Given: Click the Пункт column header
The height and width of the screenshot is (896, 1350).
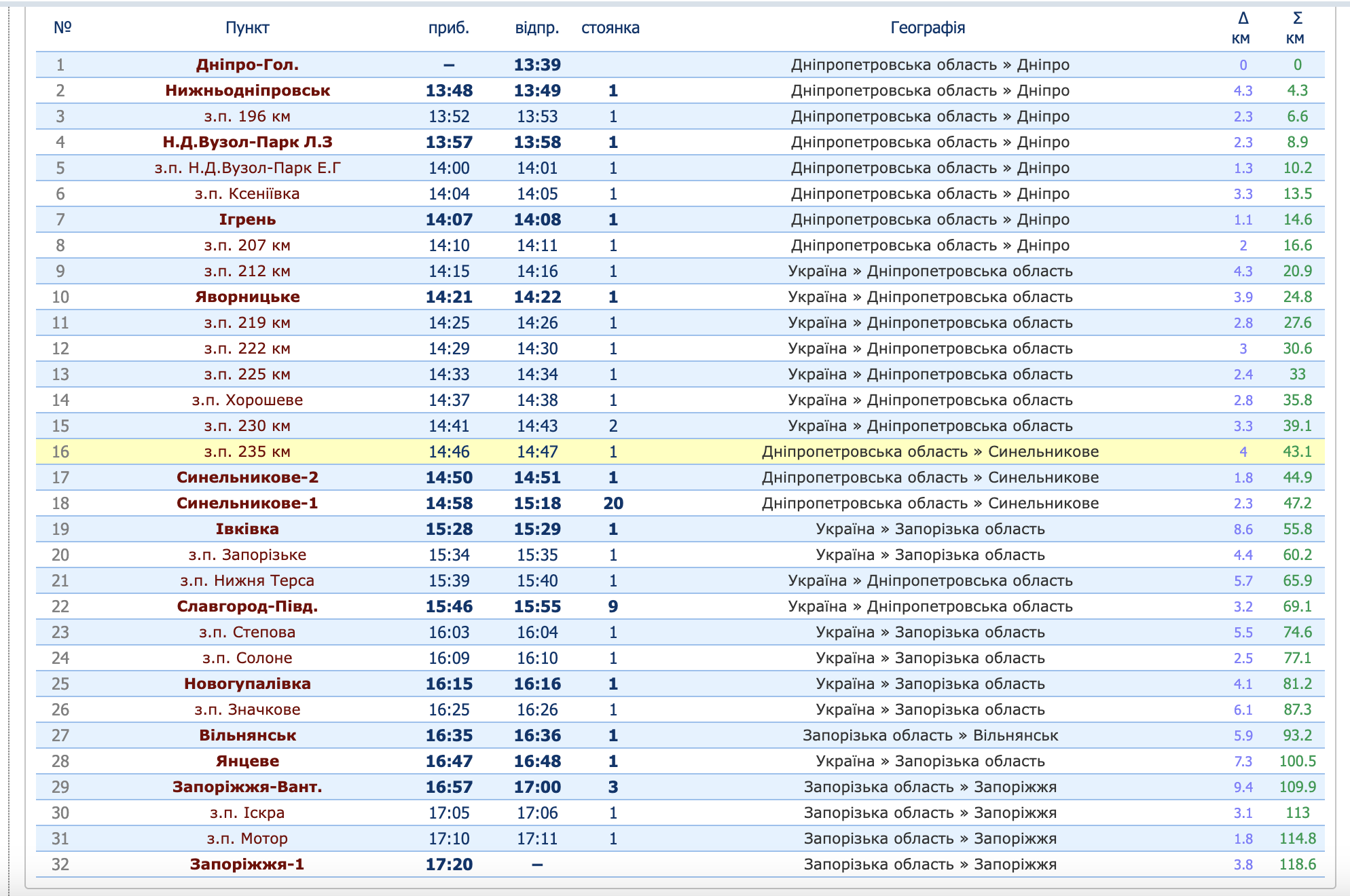Looking at the screenshot, I should (247, 28).
